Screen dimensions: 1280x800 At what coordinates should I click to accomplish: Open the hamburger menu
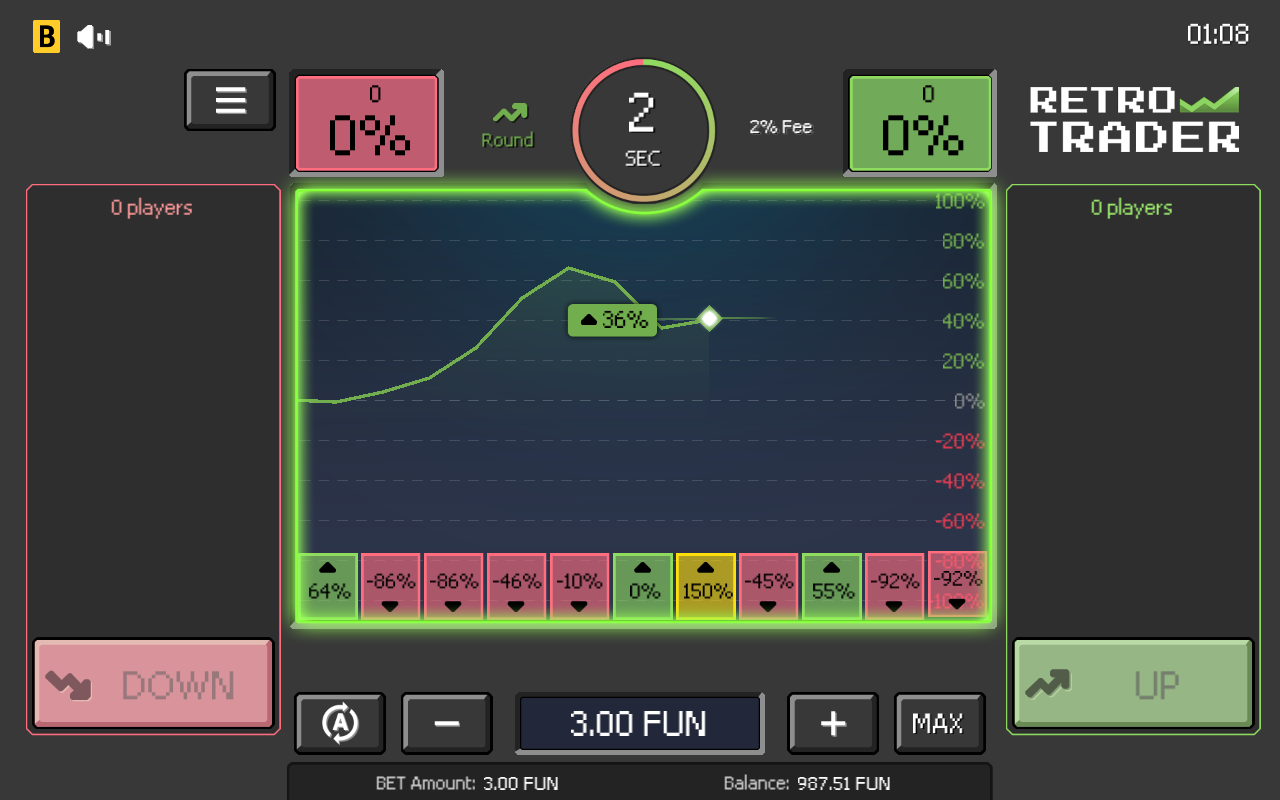click(230, 100)
